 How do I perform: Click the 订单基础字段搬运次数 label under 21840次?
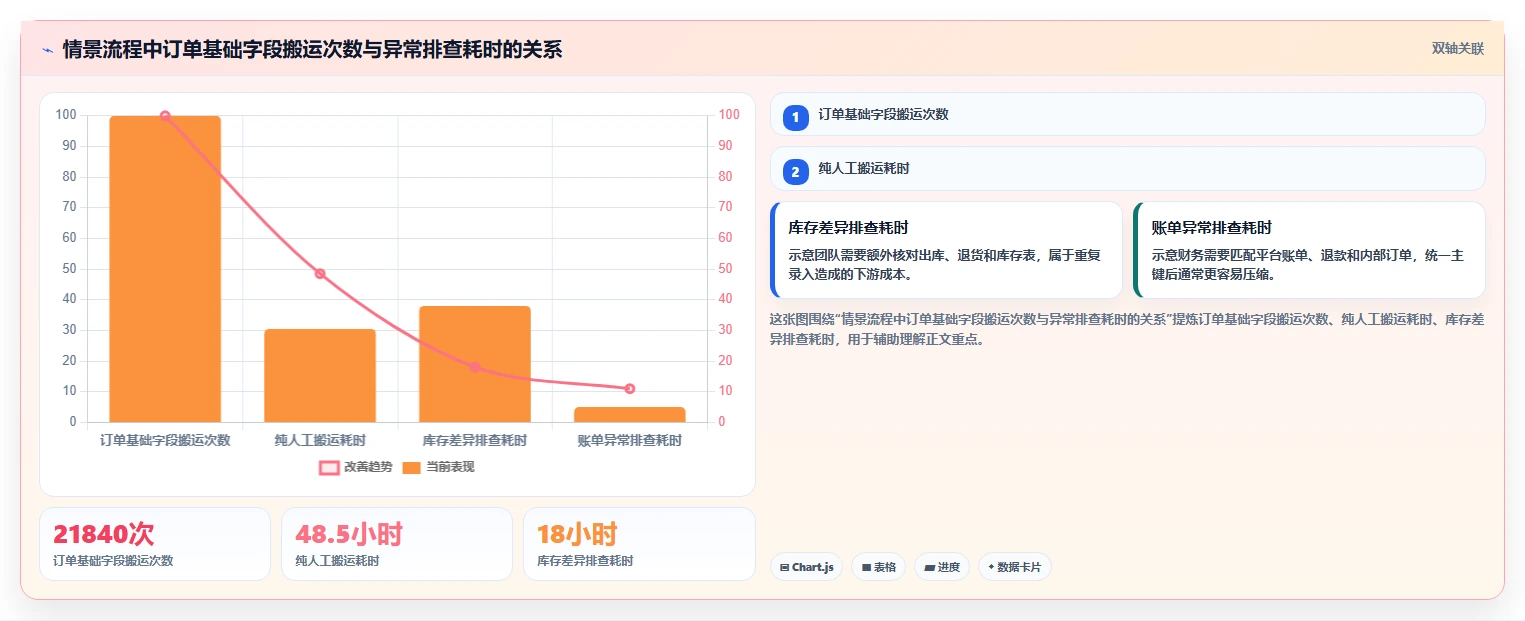[x=113, y=561]
